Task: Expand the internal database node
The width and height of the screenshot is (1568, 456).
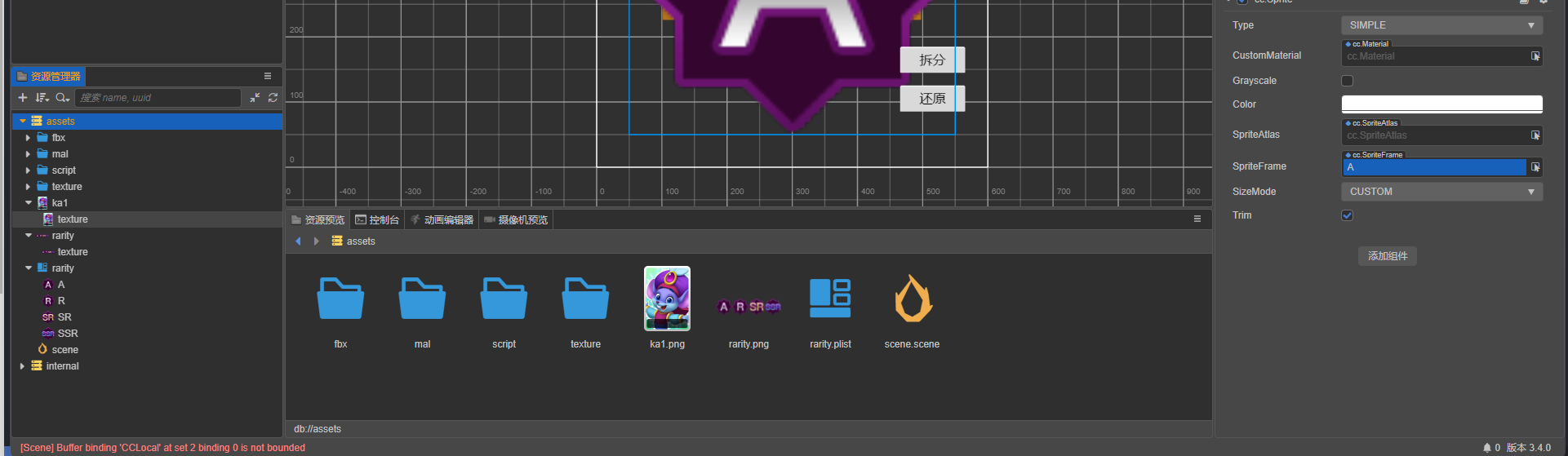Action: [22, 366]
